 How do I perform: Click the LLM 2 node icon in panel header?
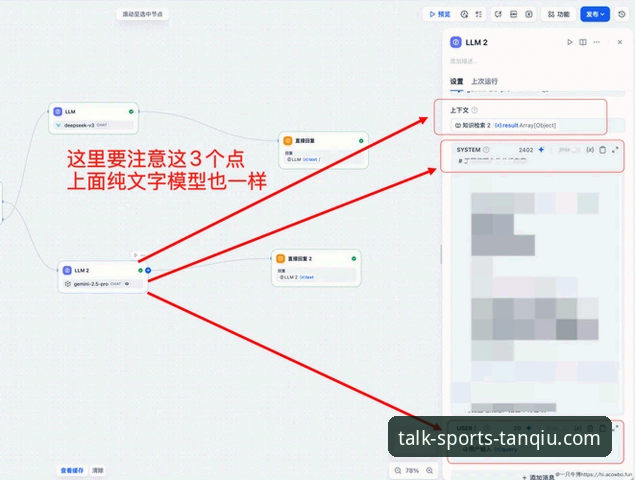456,42
